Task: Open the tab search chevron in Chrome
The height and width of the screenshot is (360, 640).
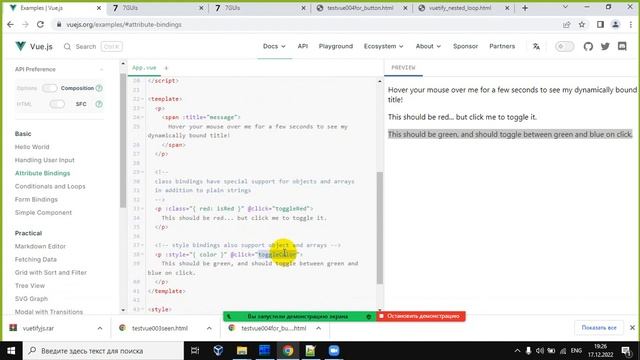Action: click(565, 7)
